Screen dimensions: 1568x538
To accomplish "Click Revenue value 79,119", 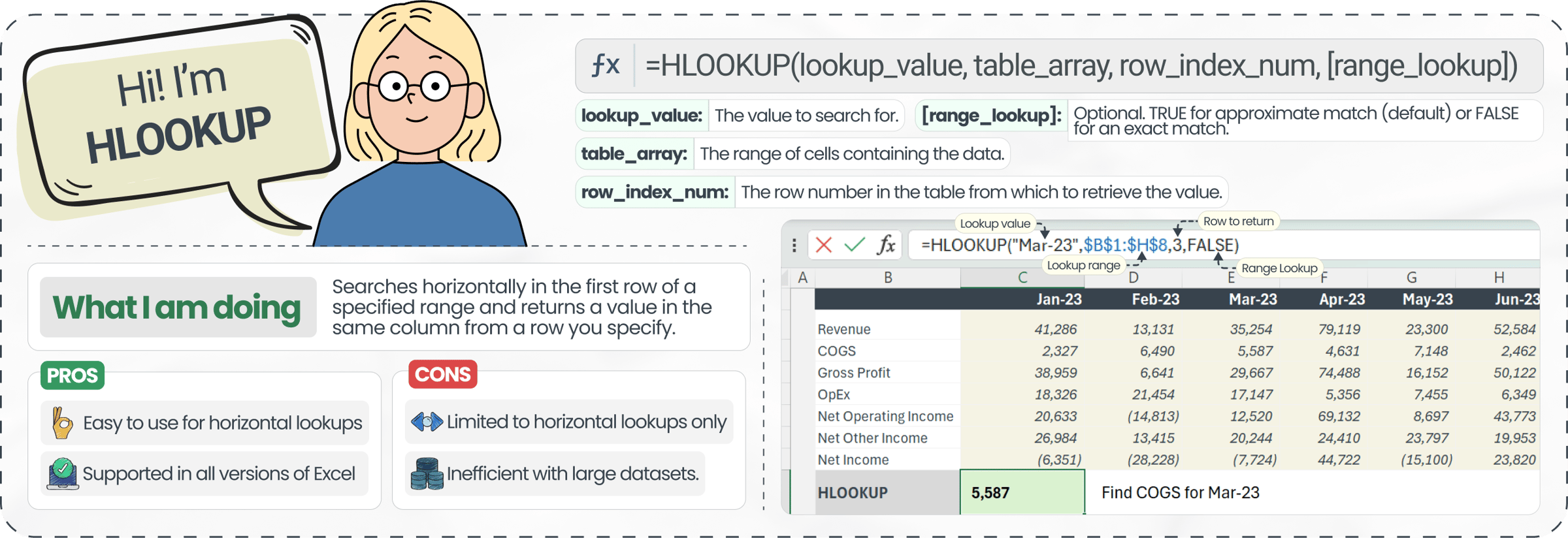I will pyautogui.click(x=1339, y=329).
